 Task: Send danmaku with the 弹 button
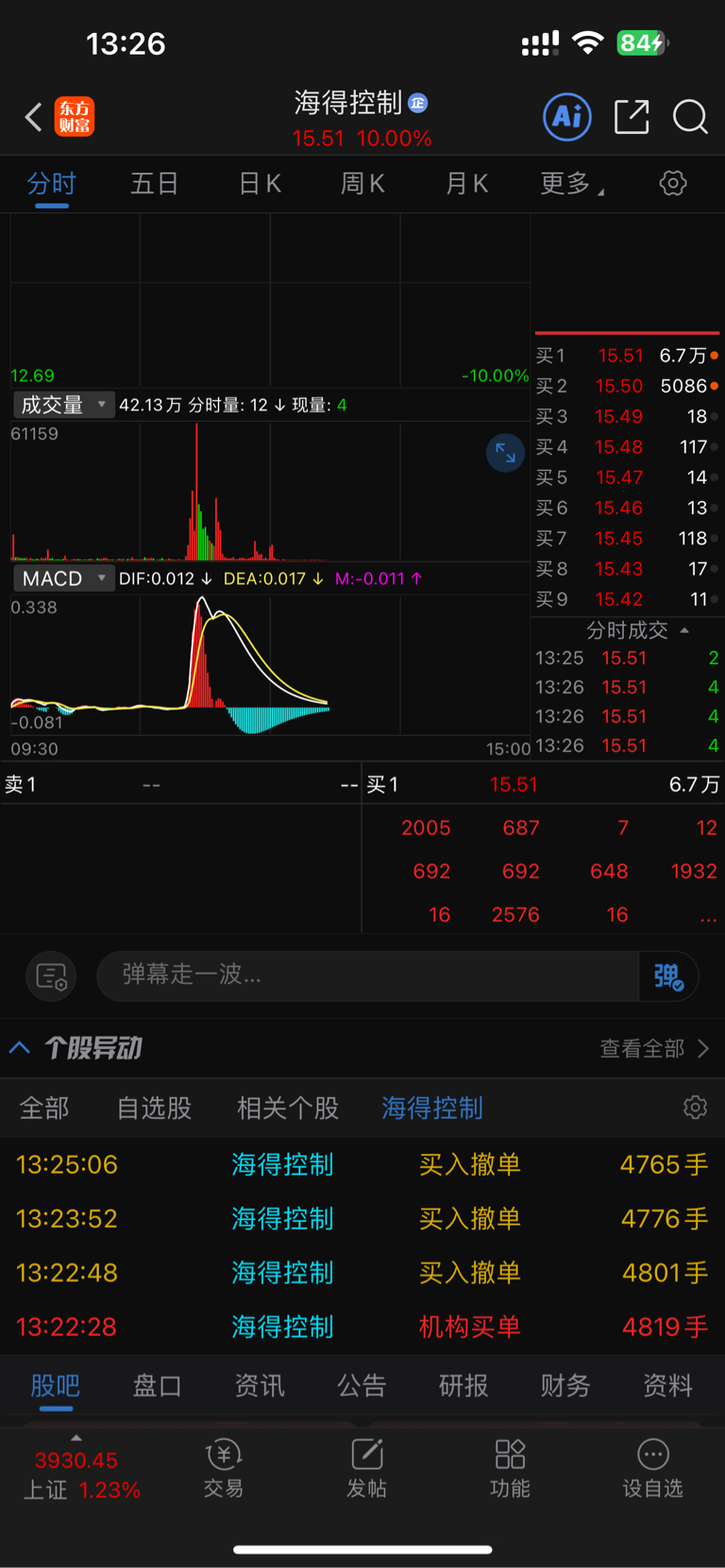pos(668,976)
